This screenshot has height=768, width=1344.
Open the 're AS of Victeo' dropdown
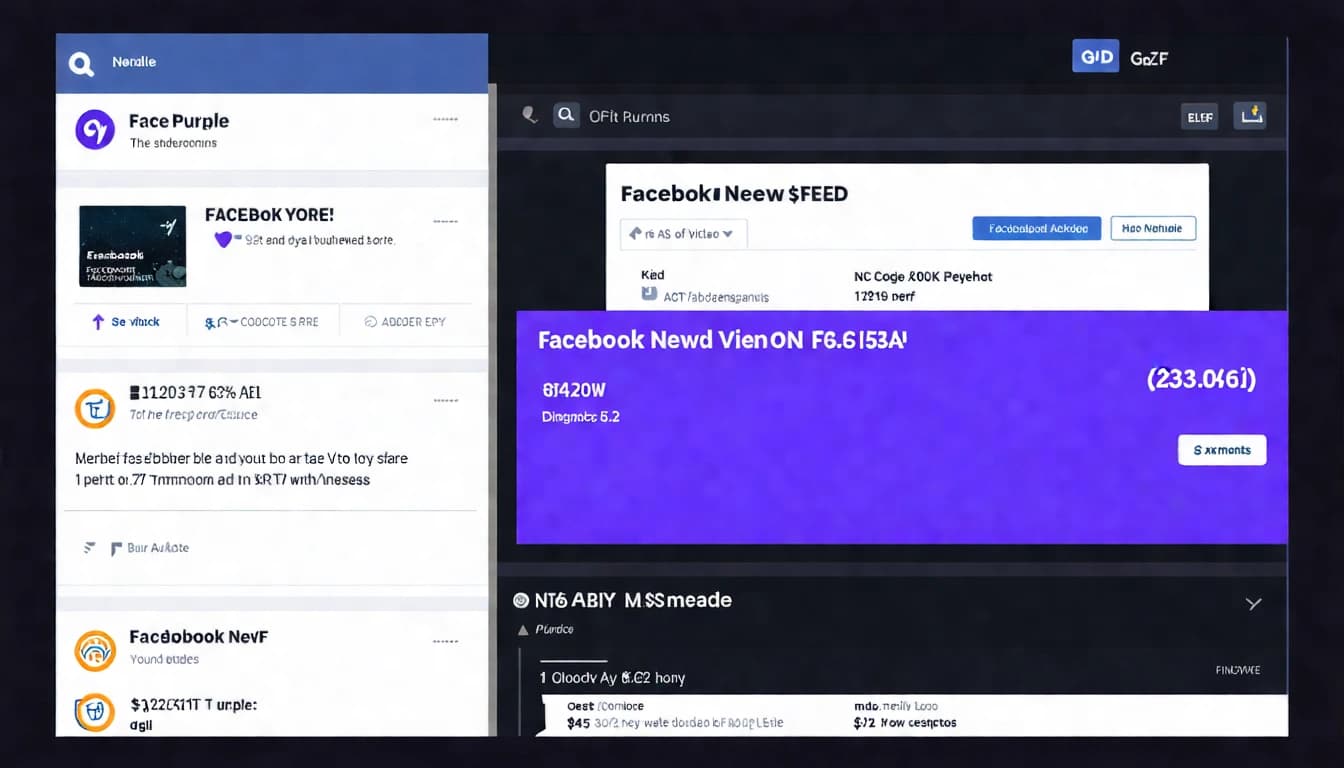(x=683, y=233)
